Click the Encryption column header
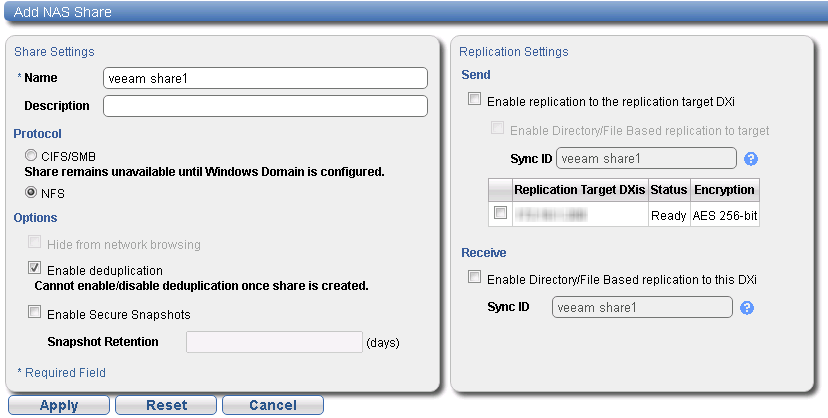This screenshot has width=828, height=418. tap(724, 190)
